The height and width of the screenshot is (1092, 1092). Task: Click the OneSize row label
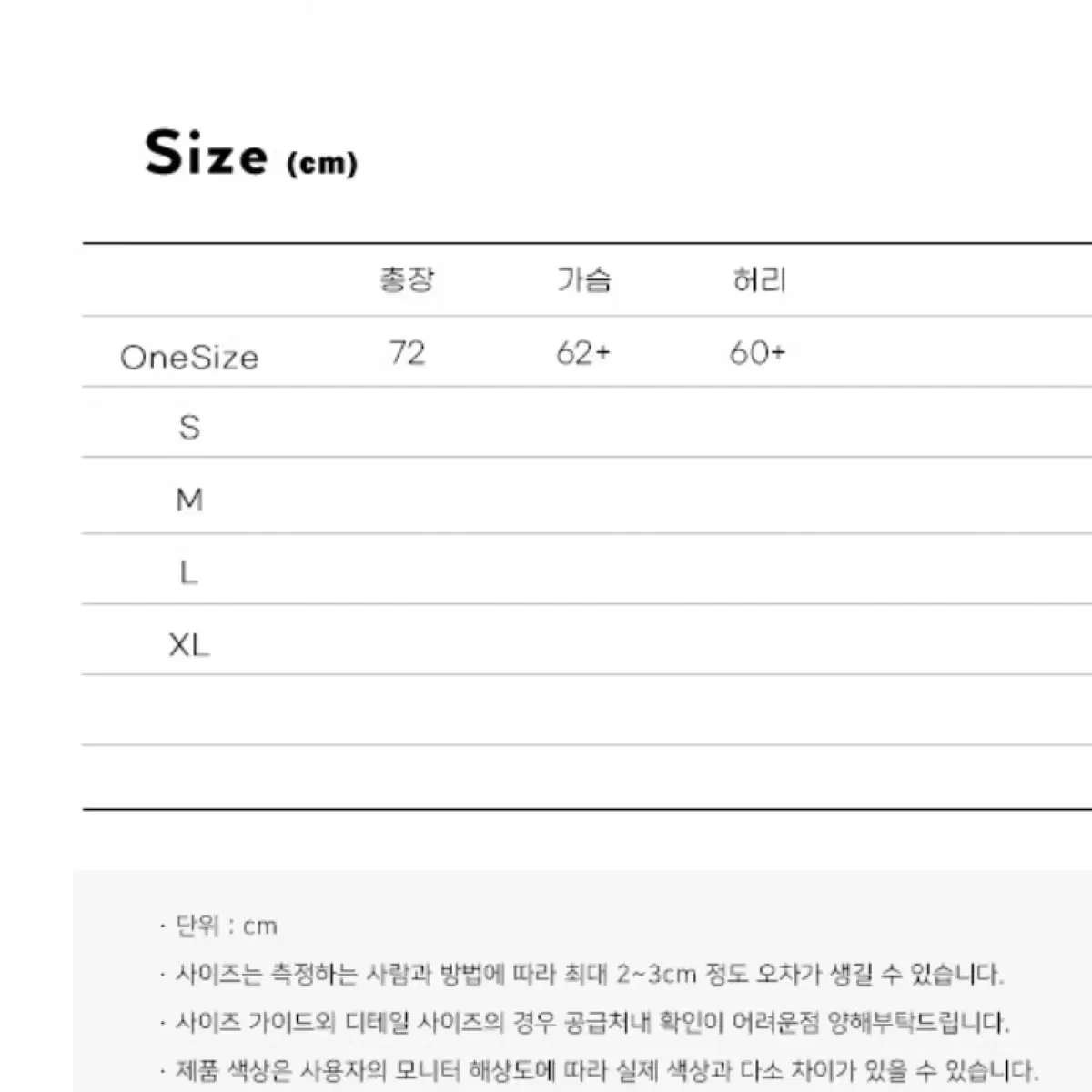189,357
